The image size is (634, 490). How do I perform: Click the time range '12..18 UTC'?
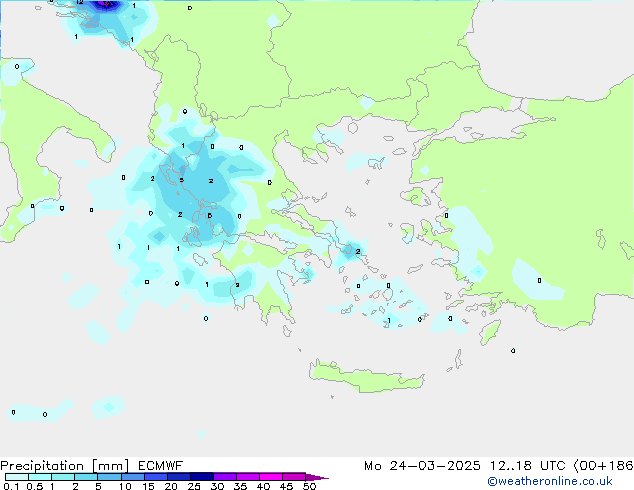pos(528,466)
